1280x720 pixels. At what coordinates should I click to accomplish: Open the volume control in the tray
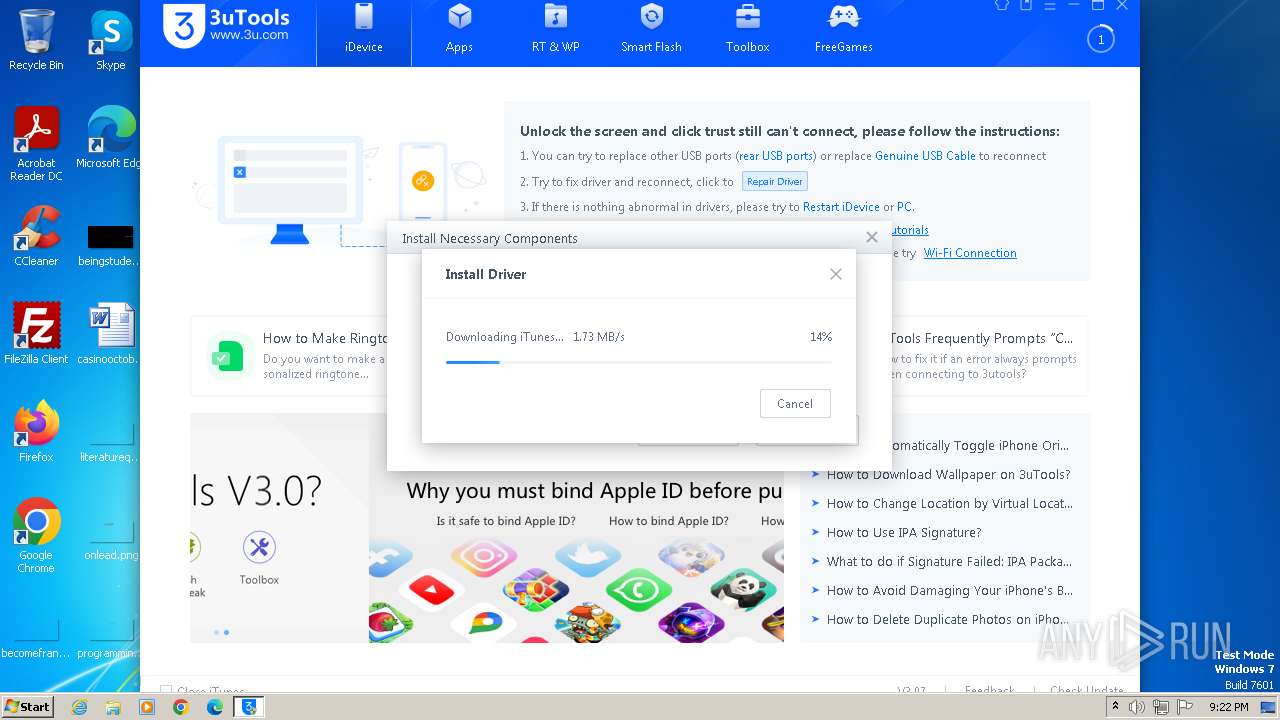pyautogui.click(x=1138, y=707)
